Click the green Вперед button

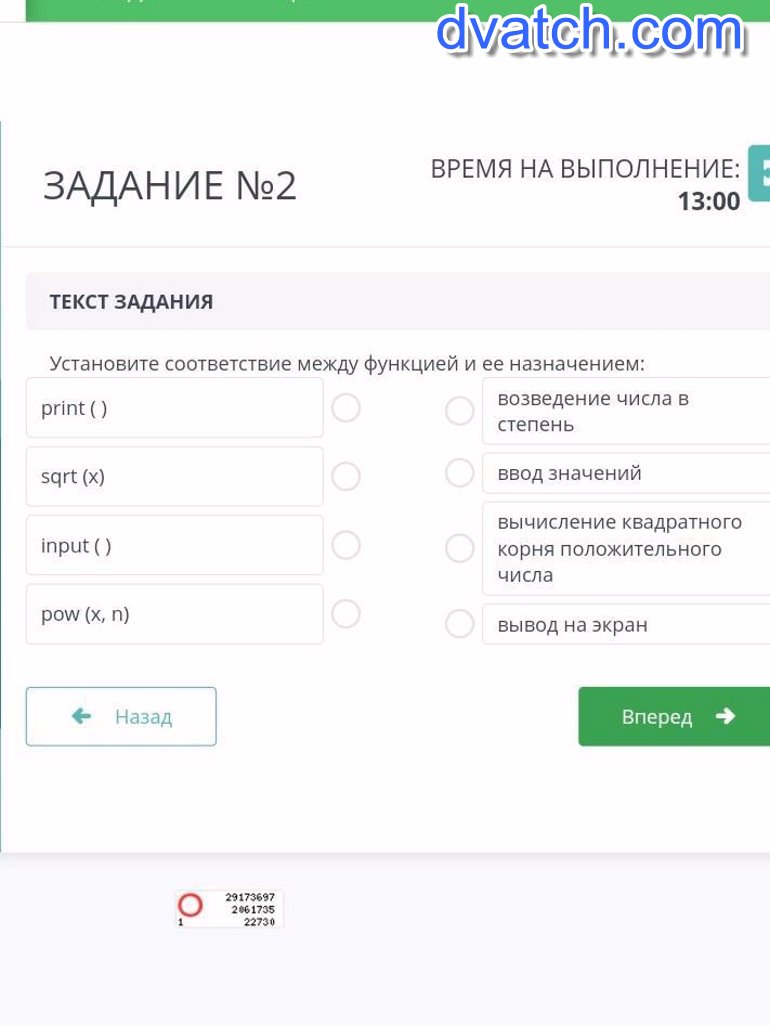[x=673, y=716]
